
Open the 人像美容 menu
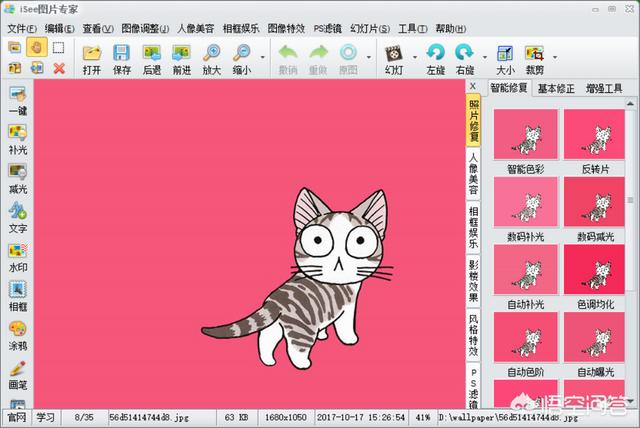tap(196, 29)
